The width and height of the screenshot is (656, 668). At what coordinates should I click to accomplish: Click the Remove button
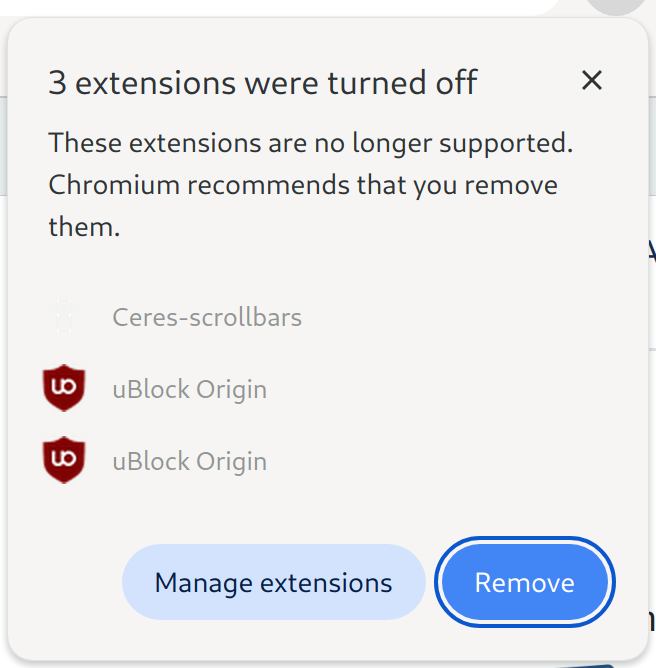pyautogui.click(x=524, y=582)
